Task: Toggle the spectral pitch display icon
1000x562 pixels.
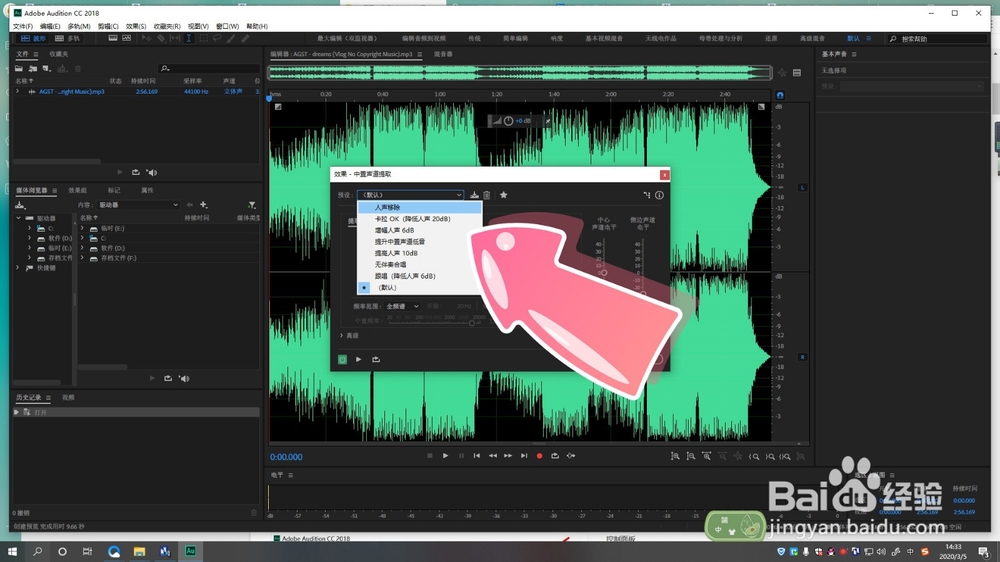Action: click(126, 38)
